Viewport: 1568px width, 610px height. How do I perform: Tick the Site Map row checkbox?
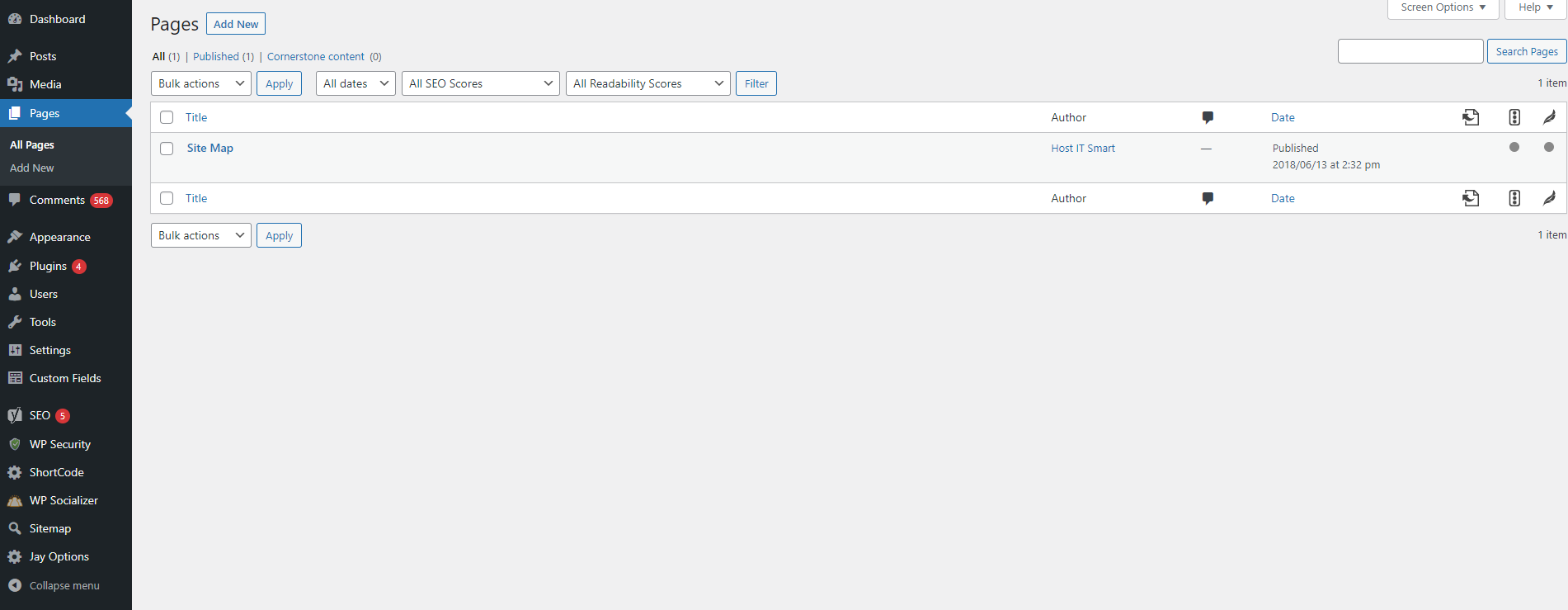coord(167,149)
